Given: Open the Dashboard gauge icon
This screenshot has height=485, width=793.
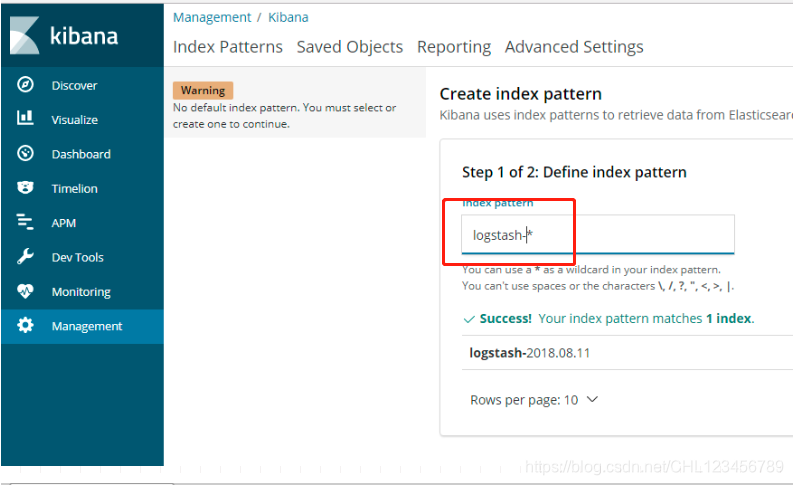Looking at the screenshot, I should [25, 153].
